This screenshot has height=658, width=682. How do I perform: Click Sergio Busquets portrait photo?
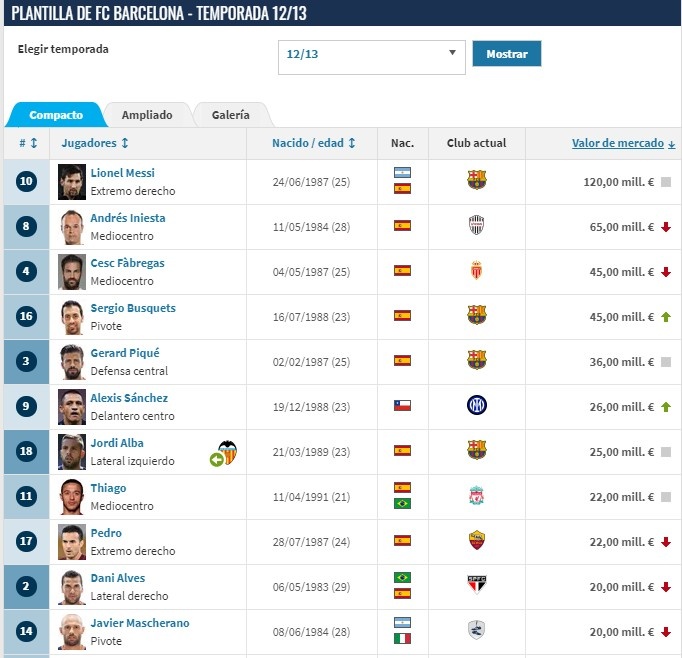[x=72, y=317]
